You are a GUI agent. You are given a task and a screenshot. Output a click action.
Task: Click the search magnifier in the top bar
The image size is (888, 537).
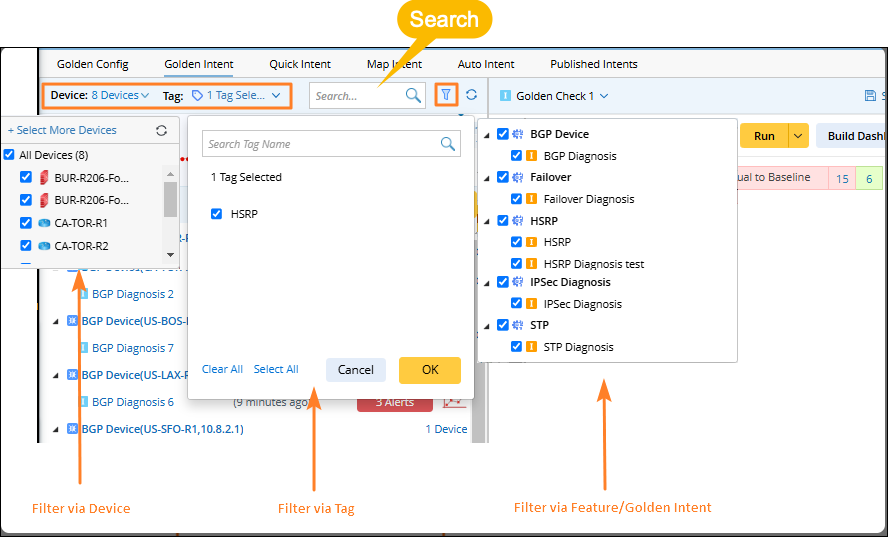413,96
